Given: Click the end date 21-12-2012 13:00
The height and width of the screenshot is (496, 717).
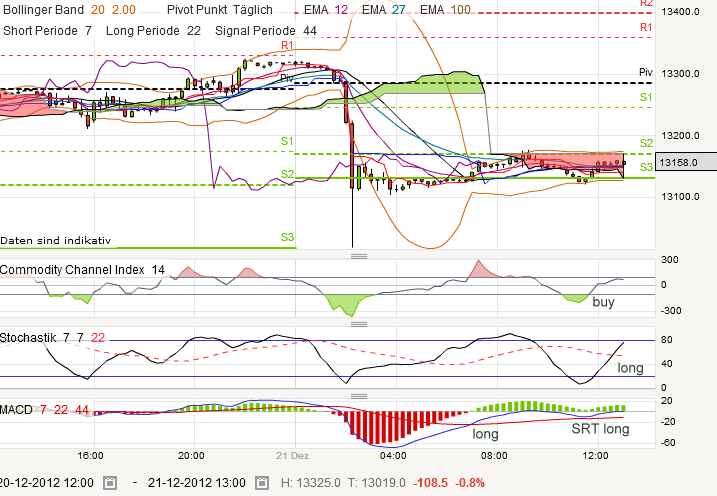Looking at the screenshot, I should 197,483.
